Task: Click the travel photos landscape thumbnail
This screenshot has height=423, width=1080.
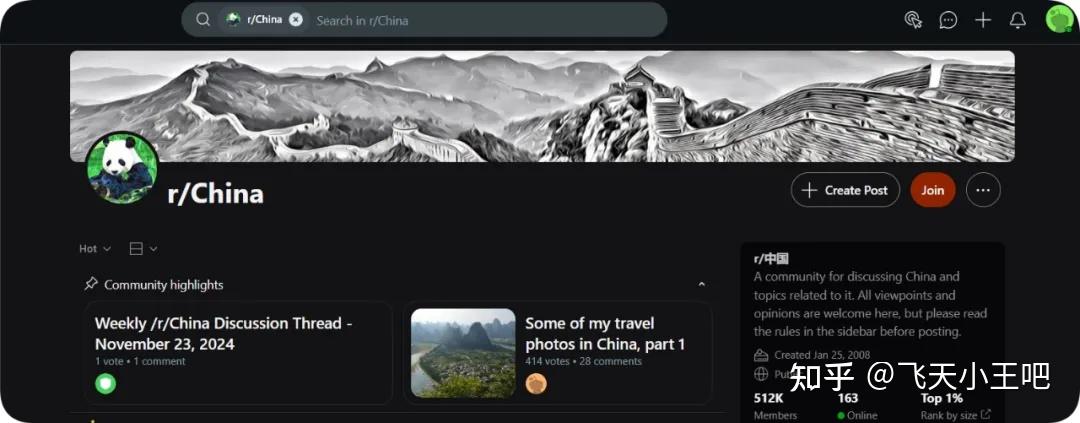Action: click(x=463, y=353)
